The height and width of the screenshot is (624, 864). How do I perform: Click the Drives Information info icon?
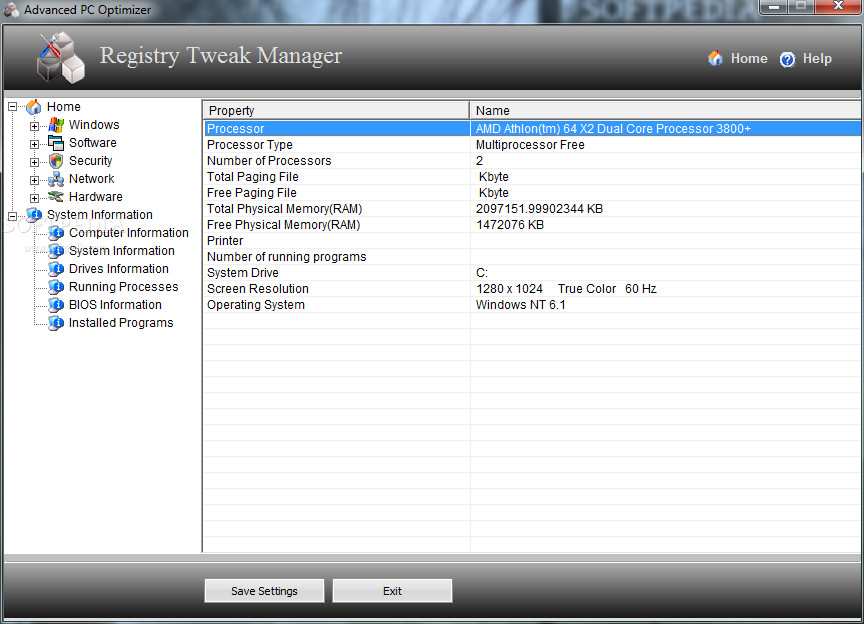(x=56, y=269)
